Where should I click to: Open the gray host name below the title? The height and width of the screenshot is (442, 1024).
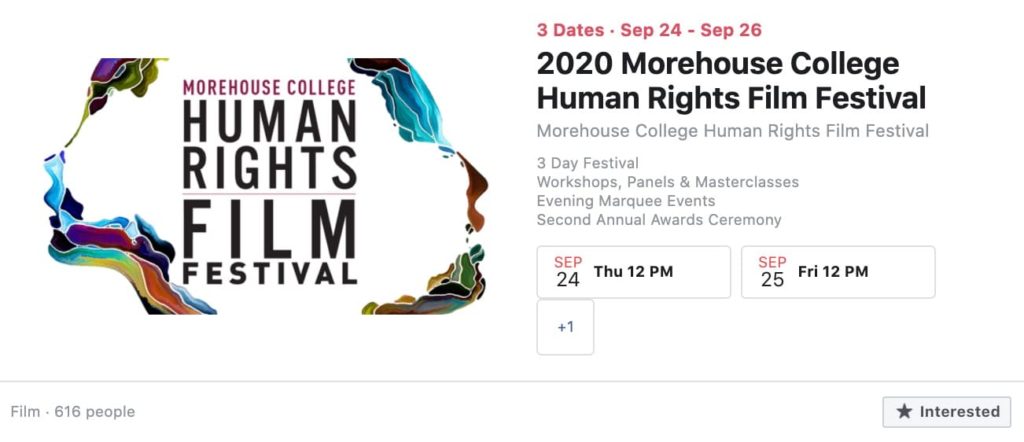click(733, 131)
